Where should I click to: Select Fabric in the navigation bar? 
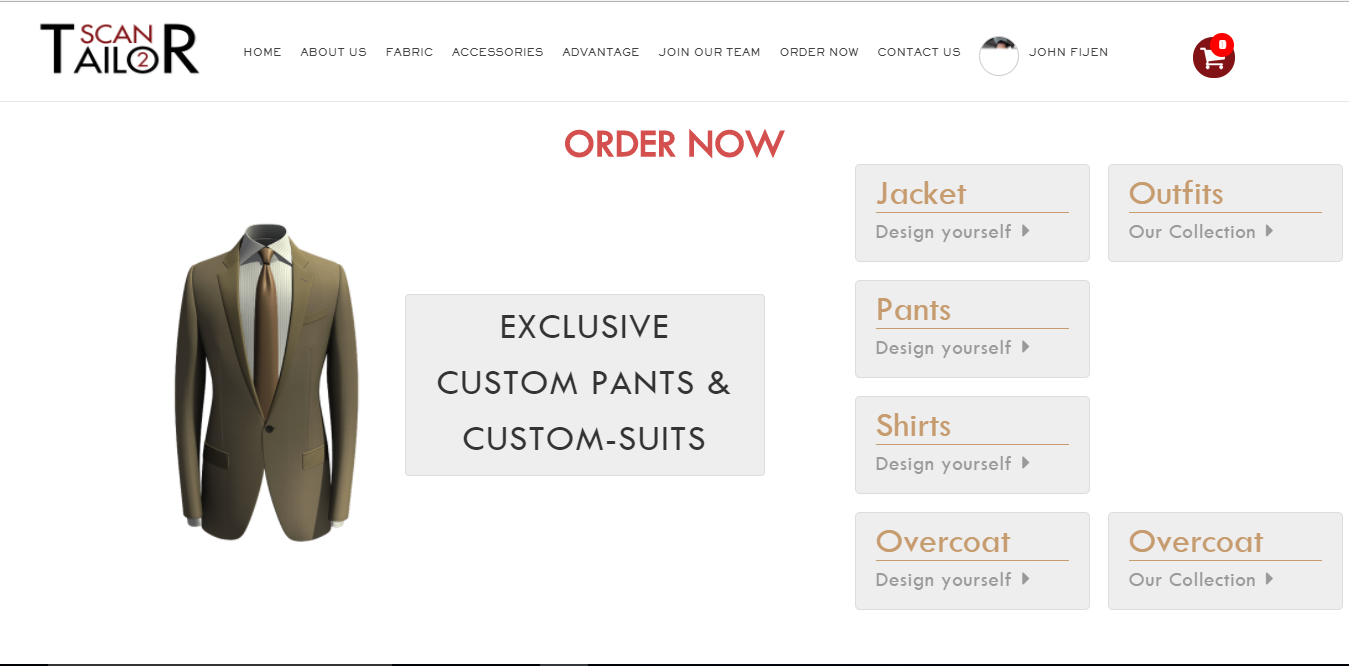(410, 52)
